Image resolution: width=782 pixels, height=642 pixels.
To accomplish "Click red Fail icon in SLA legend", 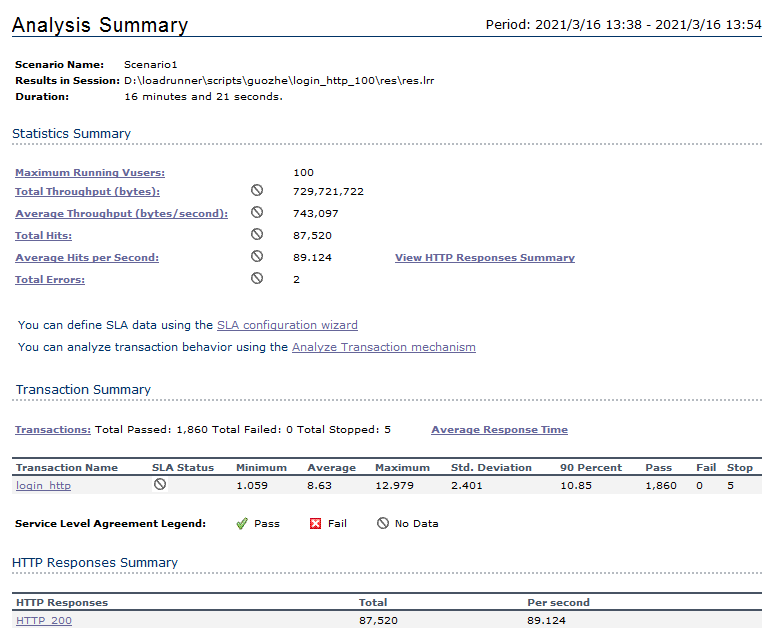I will tap(316, 523).
